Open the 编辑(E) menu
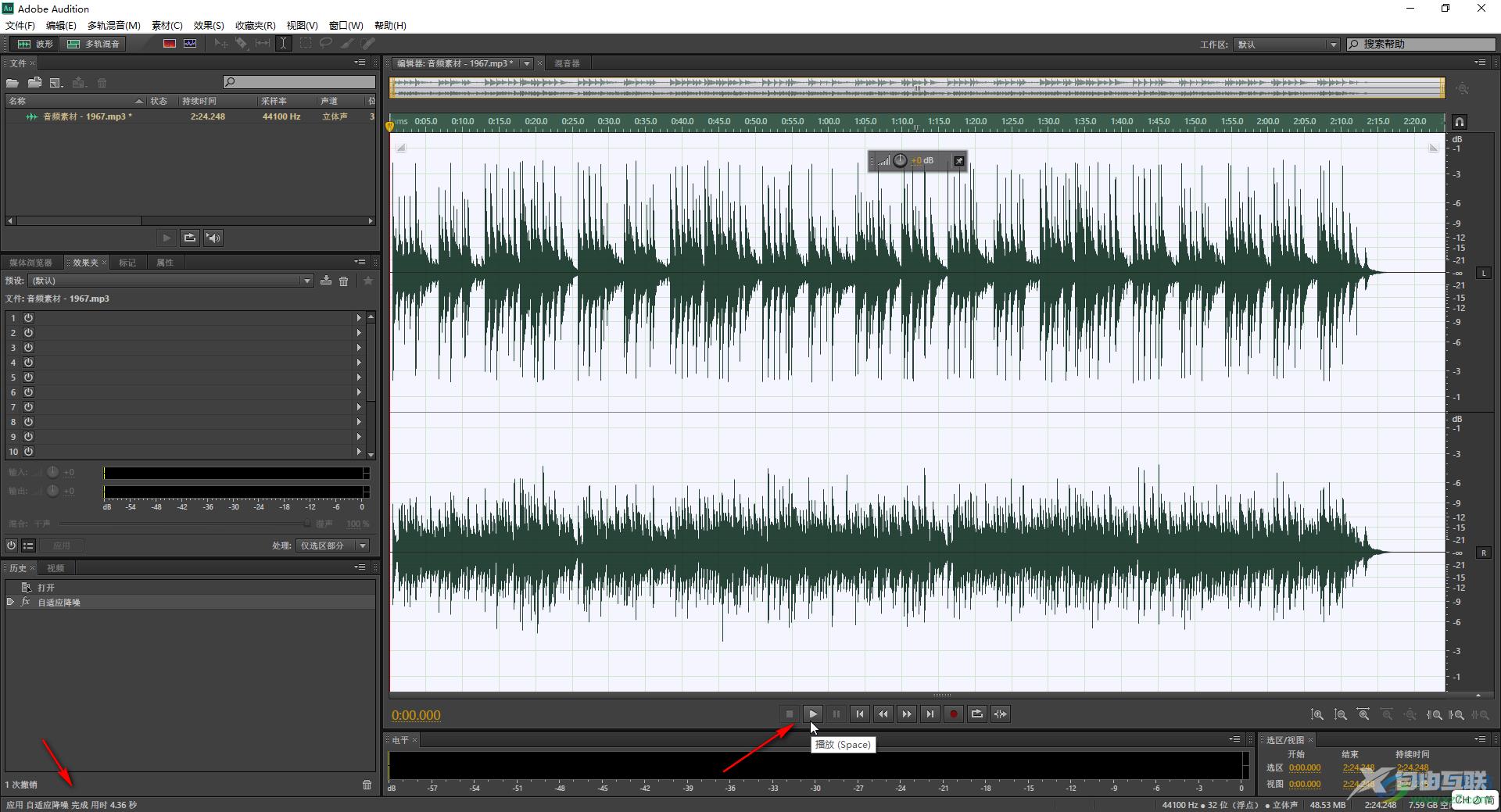The height and width of the screenshot is (812, 1501). click(61, 25)
